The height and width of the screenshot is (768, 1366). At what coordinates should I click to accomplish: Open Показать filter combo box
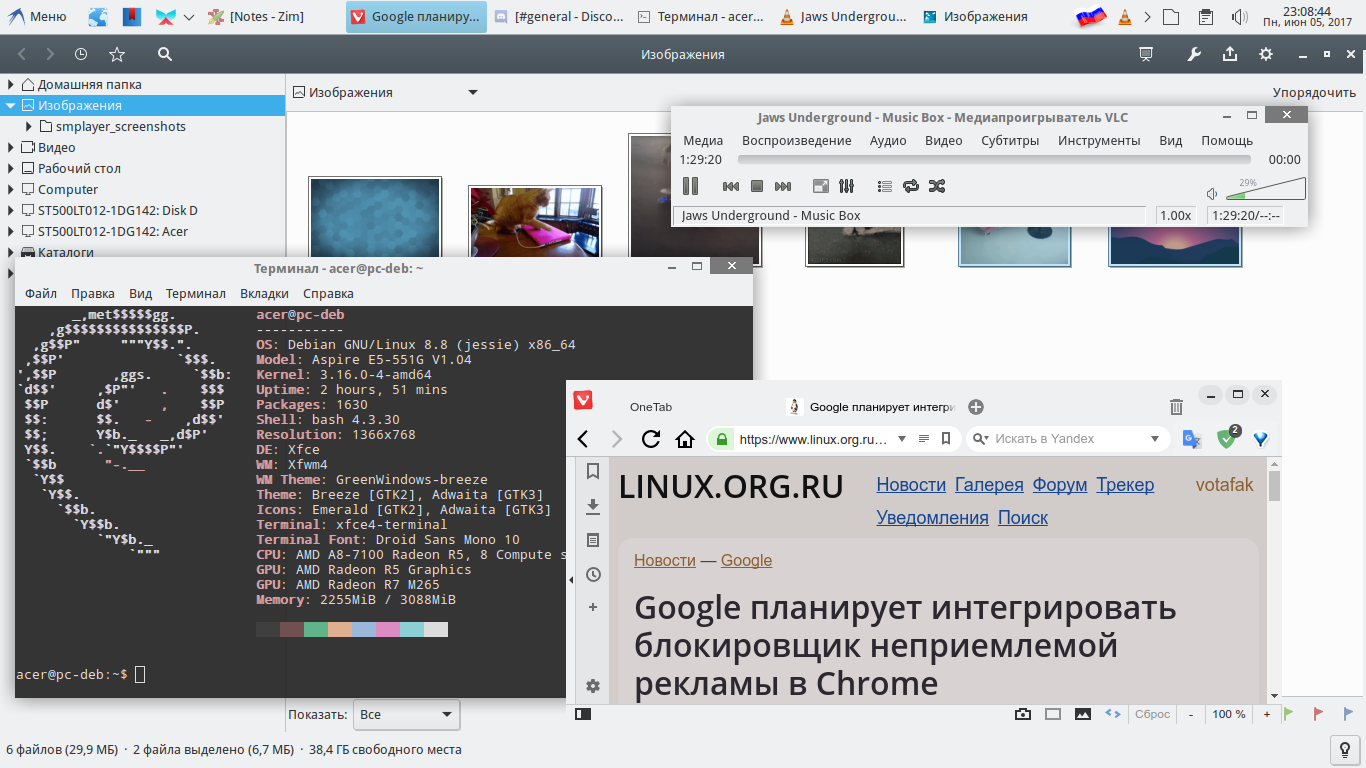point(406,715)
